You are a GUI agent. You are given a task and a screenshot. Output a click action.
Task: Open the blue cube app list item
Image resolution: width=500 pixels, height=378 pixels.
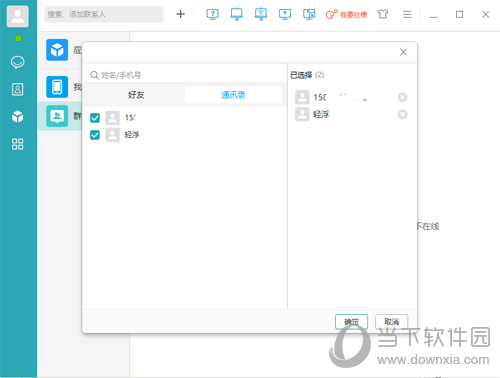click(57, 50)
